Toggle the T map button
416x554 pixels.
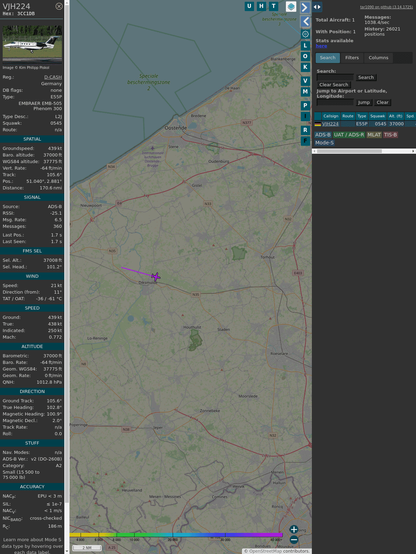273,6
